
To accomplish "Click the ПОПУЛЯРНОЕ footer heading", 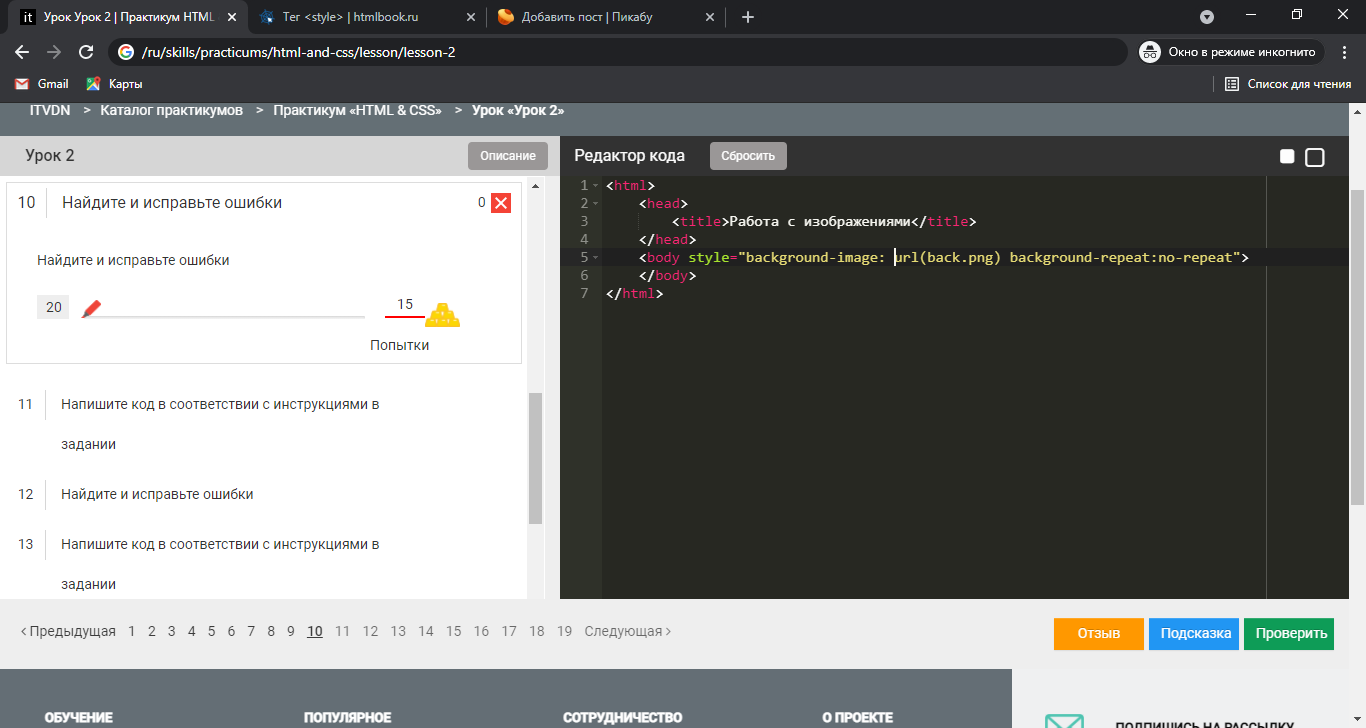I will pyautogui.click(x=347, y=718).
